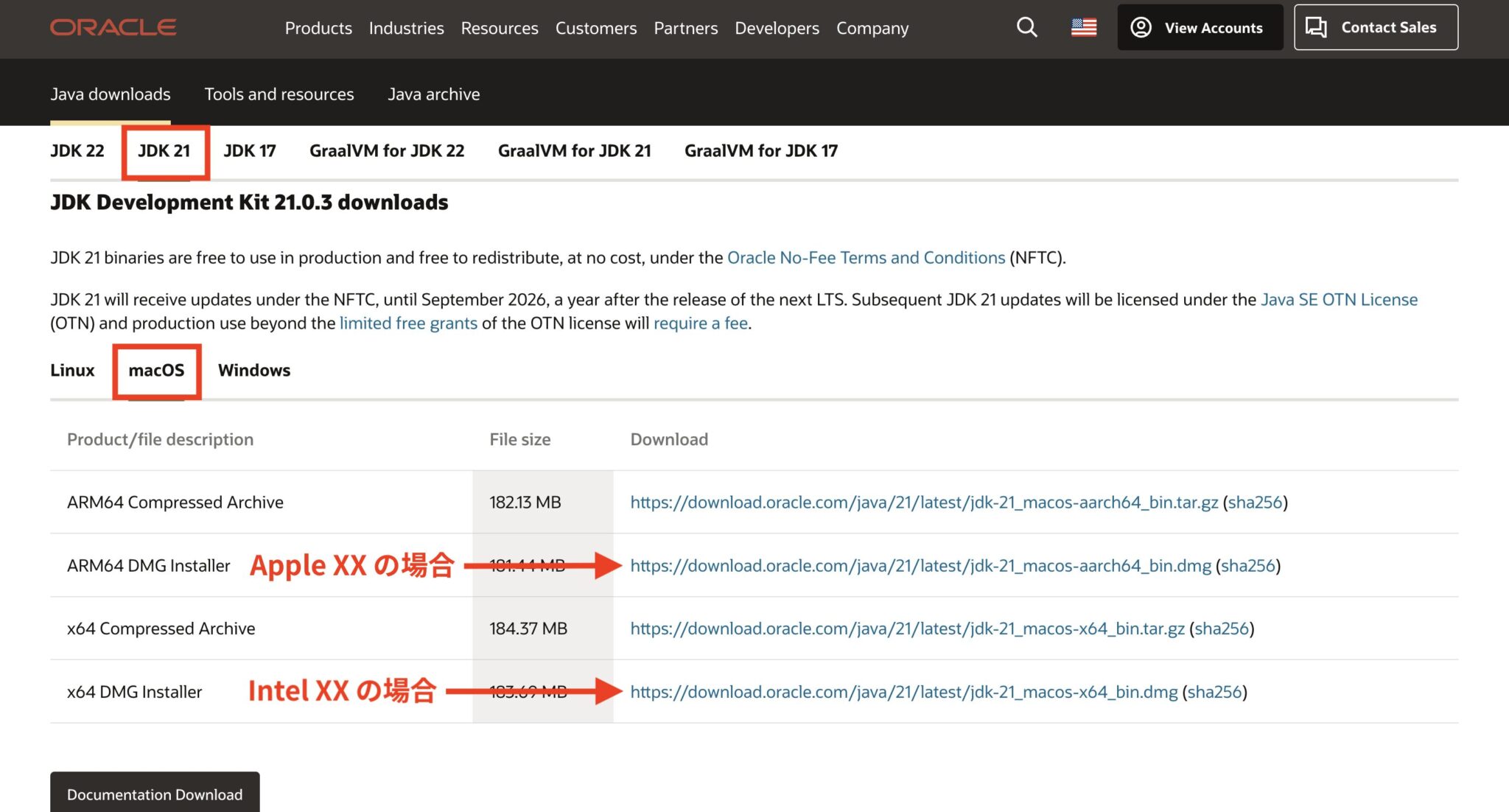Screen dimensions: 1509x812
Task: Open the Products menu
Action: coord(318,28)
